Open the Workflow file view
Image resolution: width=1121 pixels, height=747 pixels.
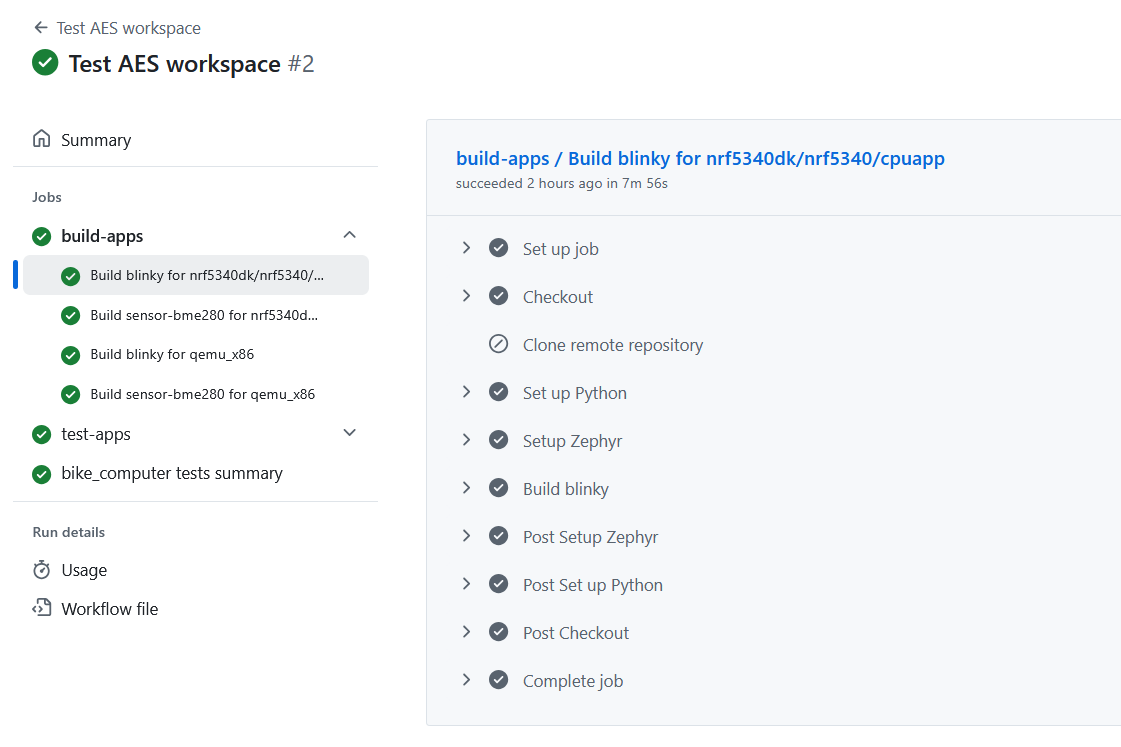108,608
